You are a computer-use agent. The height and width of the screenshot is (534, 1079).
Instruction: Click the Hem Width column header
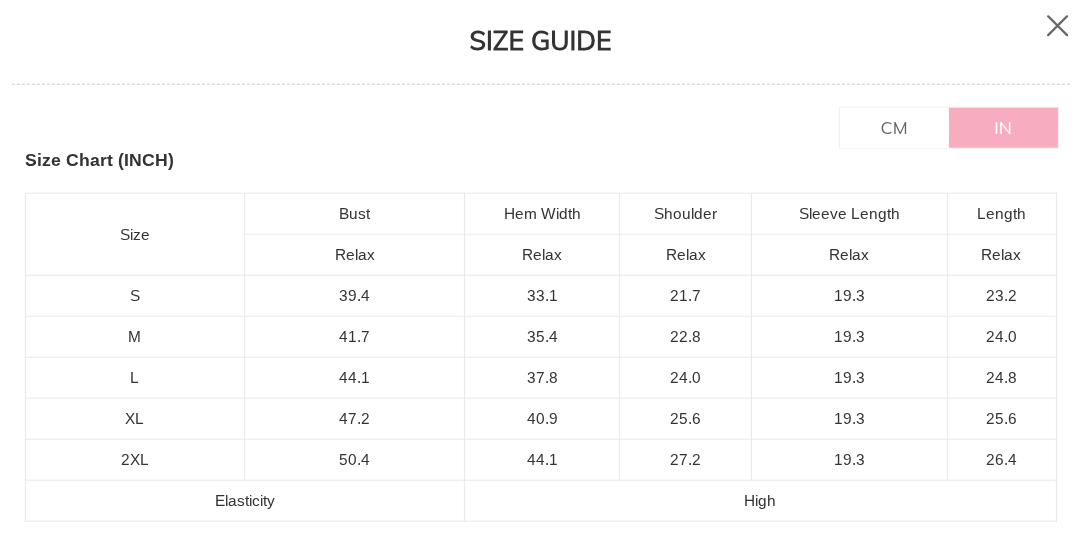pyautogui.click(x=542, y=214)
